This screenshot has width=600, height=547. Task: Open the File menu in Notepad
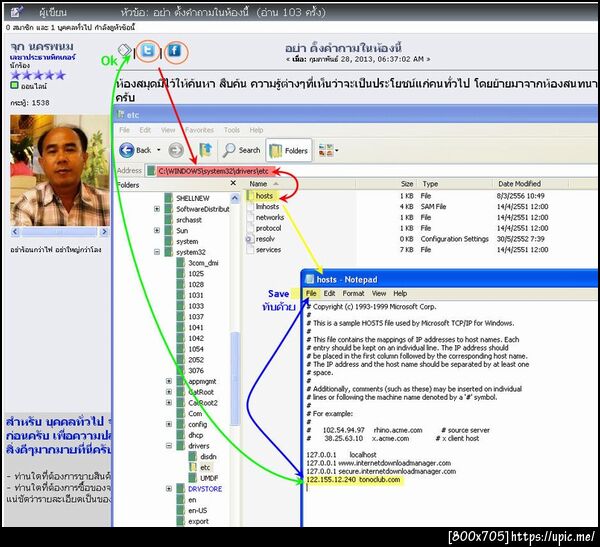311,294
